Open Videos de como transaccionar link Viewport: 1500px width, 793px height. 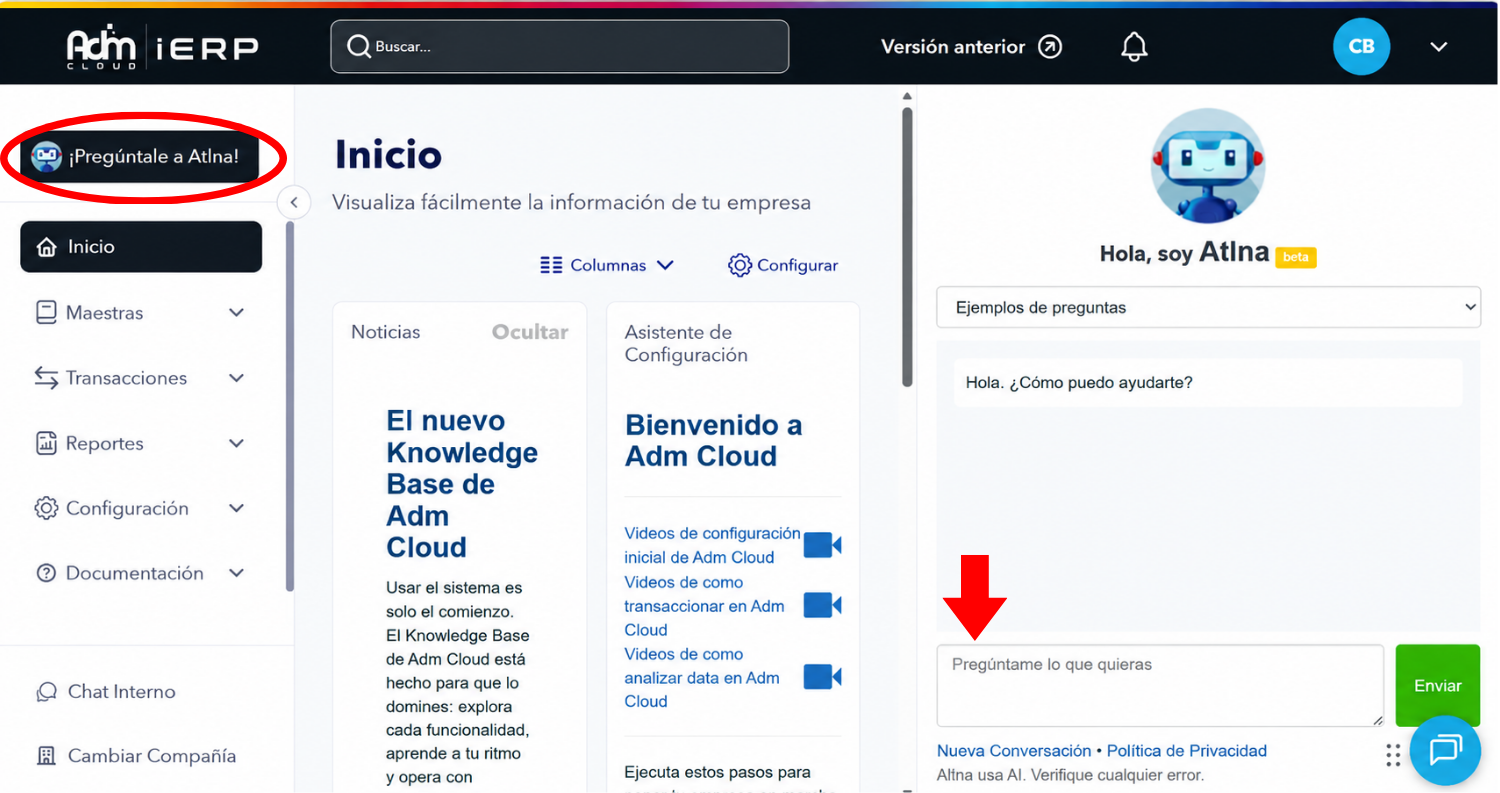pyautogui.click(x=704, y=606)
